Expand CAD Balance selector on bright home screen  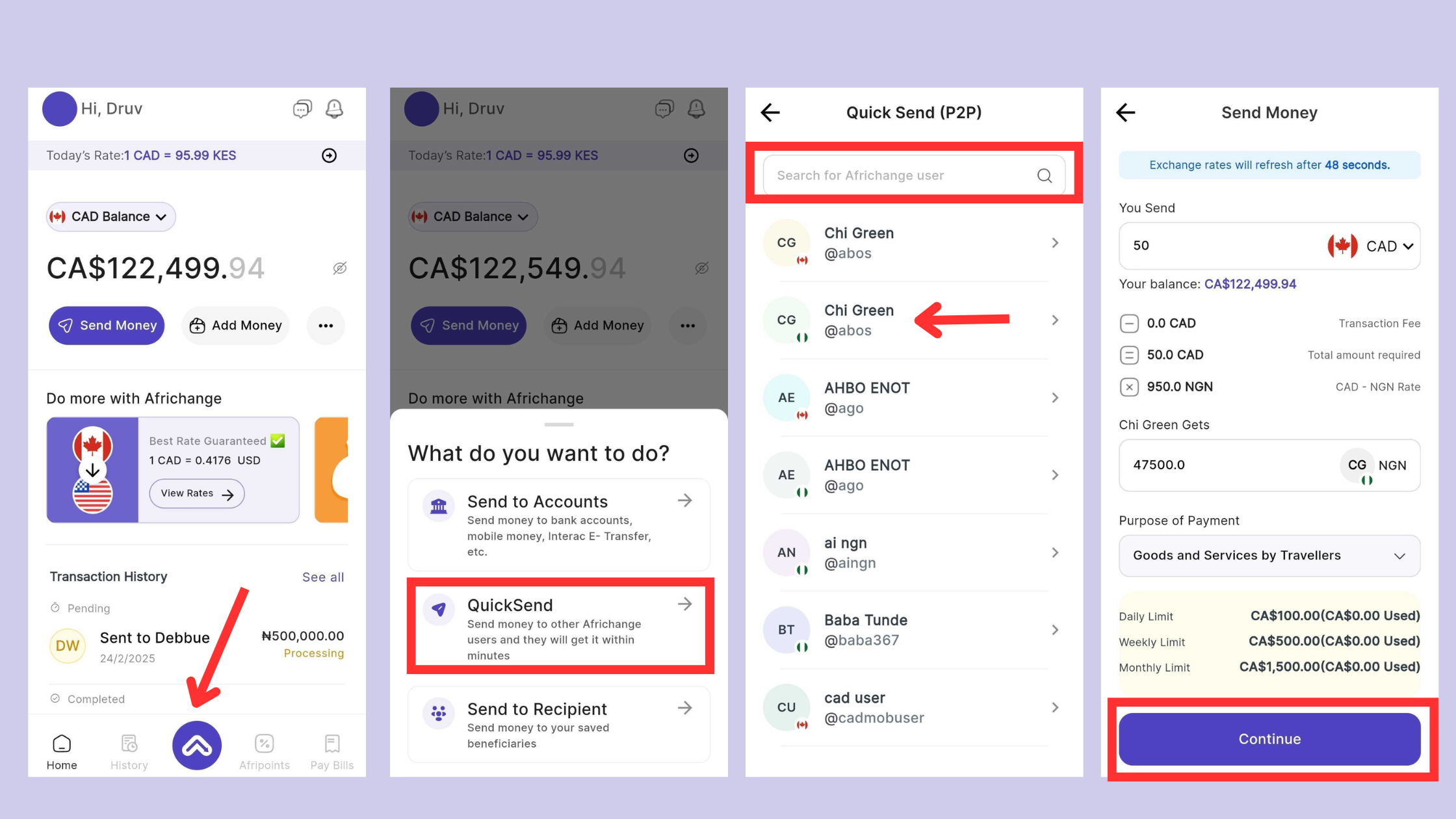[x=111, y=216]
